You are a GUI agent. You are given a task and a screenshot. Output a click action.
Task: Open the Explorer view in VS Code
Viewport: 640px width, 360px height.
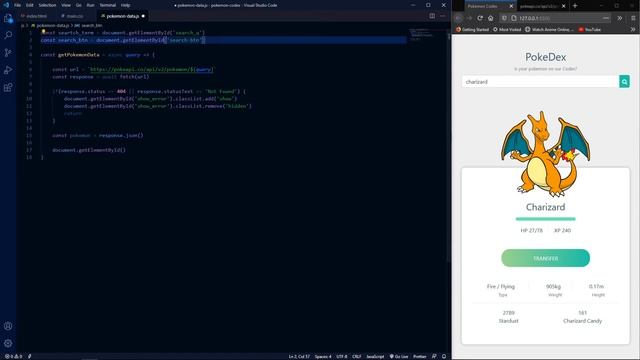[8, 18]
